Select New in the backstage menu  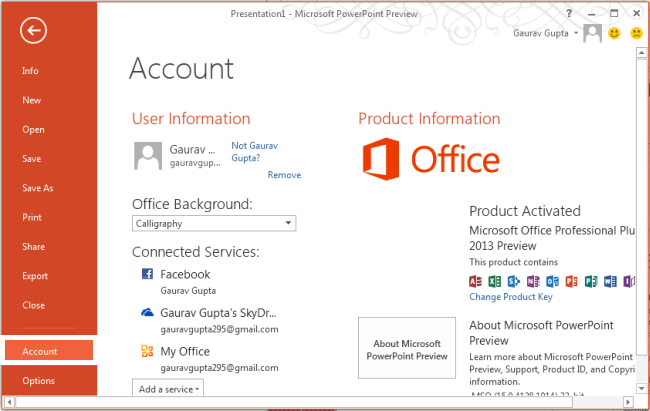point(32,100)
